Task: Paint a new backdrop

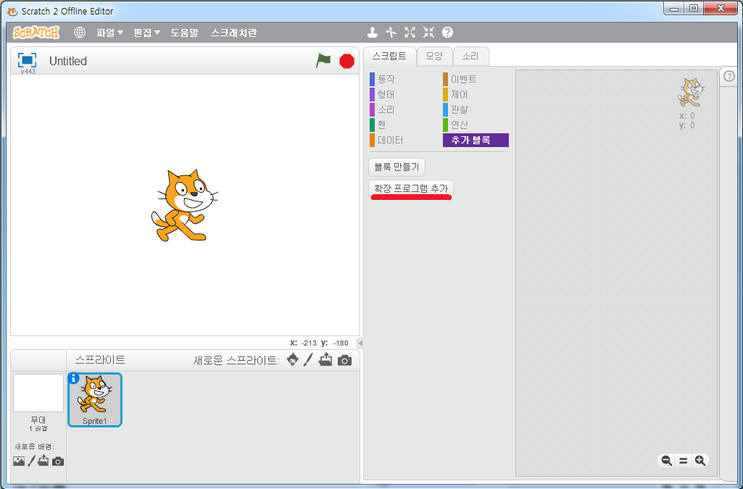Action: click(x=31, y=461)
